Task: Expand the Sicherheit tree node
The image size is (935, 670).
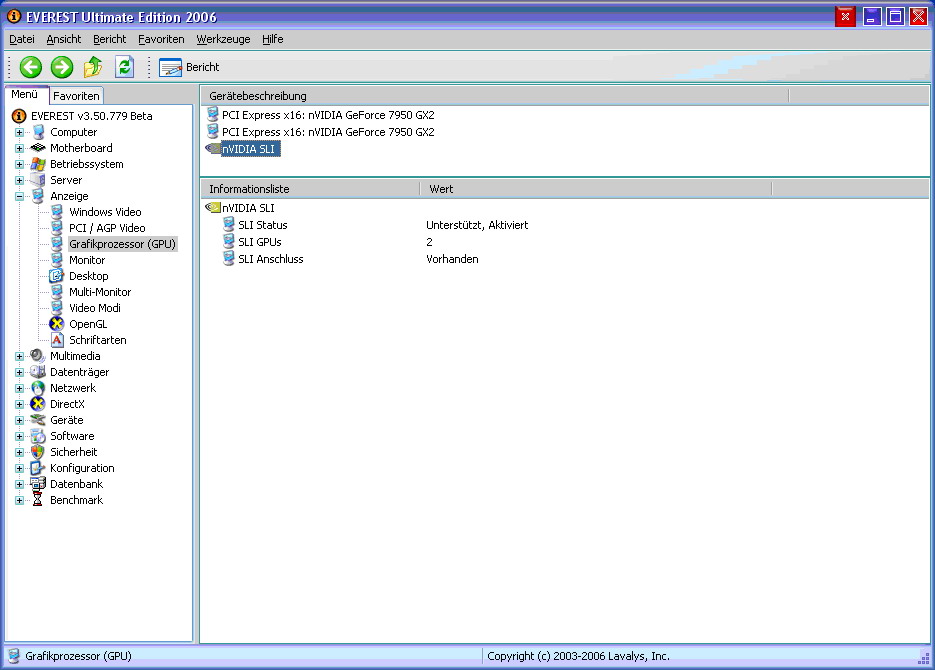Action: pyautogui.click(x=20, y=452)
